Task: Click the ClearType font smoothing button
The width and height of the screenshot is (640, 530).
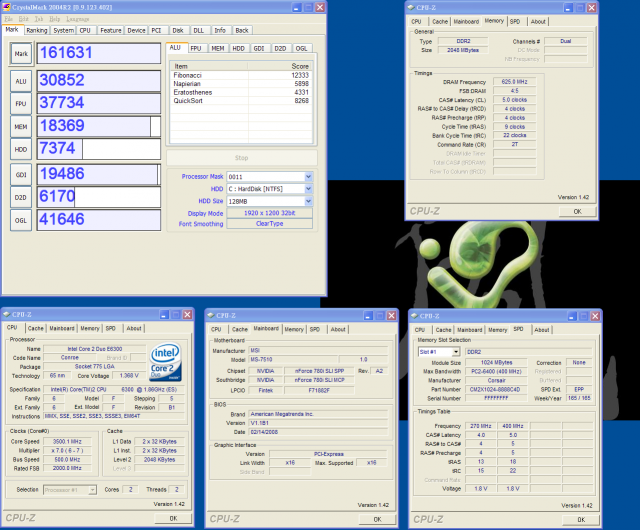Action: (269, 224)
